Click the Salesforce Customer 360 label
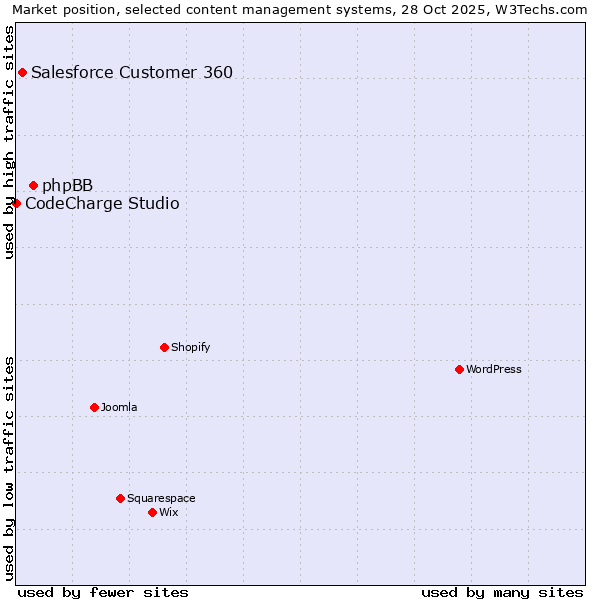Screen dimensions: 600x600 (x=132, y=72)
